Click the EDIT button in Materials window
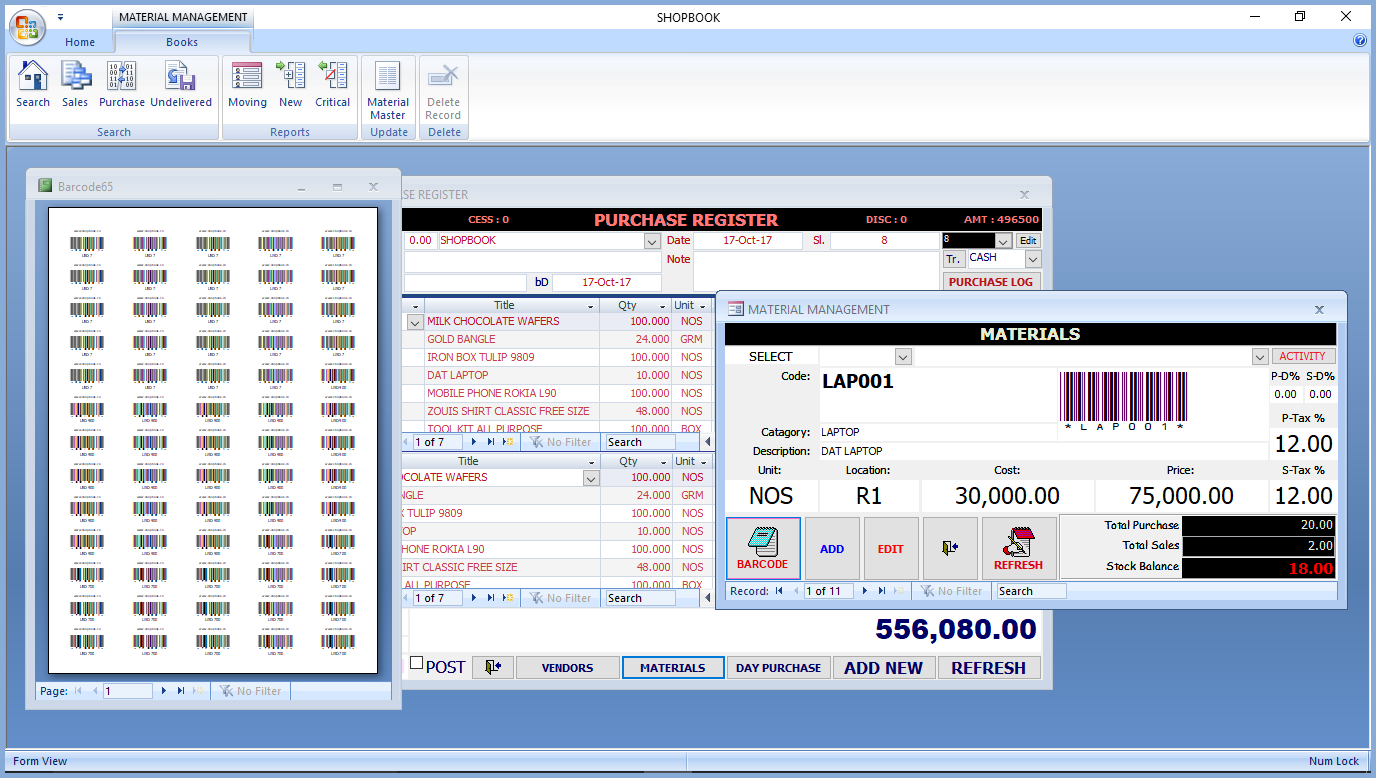The height and width of the screenshot is (778, 1376). point(891,548)
